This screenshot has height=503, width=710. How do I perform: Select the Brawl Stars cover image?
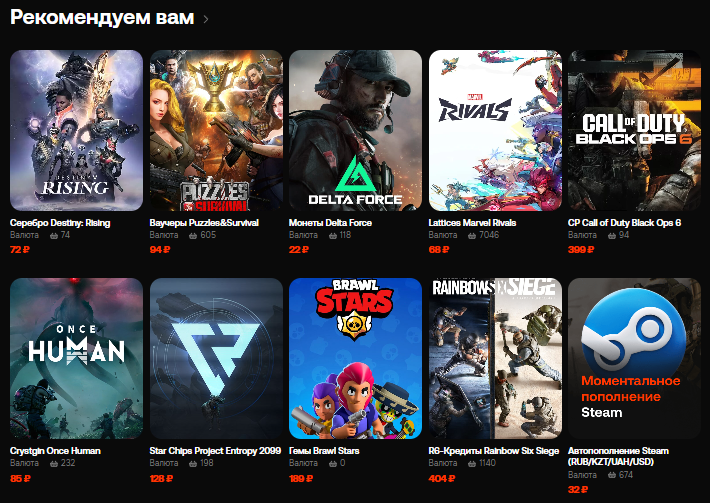pos(355,359)
